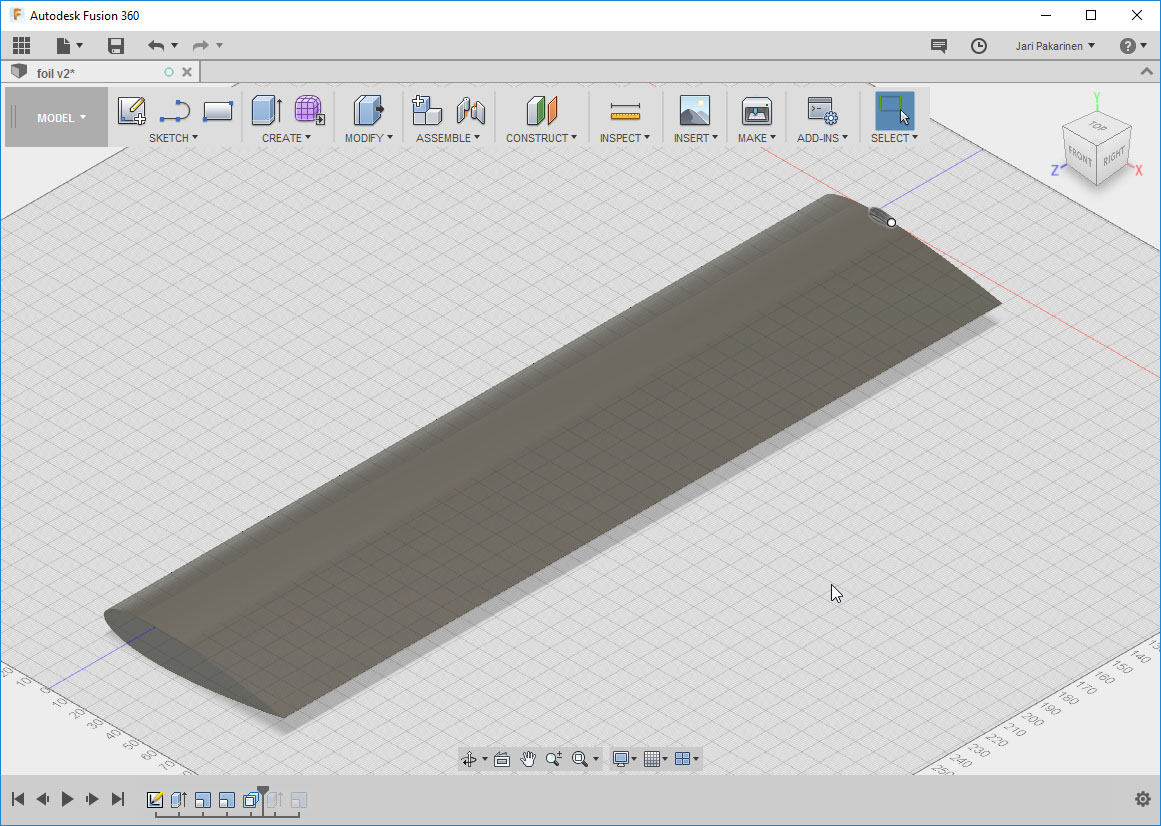Click the Insert image landscape icon
The image size is (1161, 826).
pyautogui.click(x=695, y=110)
